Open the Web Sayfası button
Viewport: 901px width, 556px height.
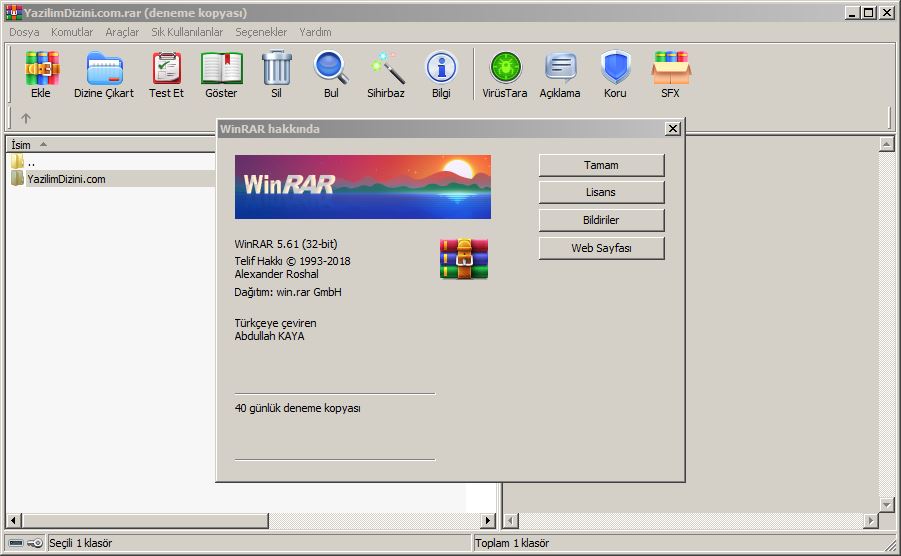(602, 248)
